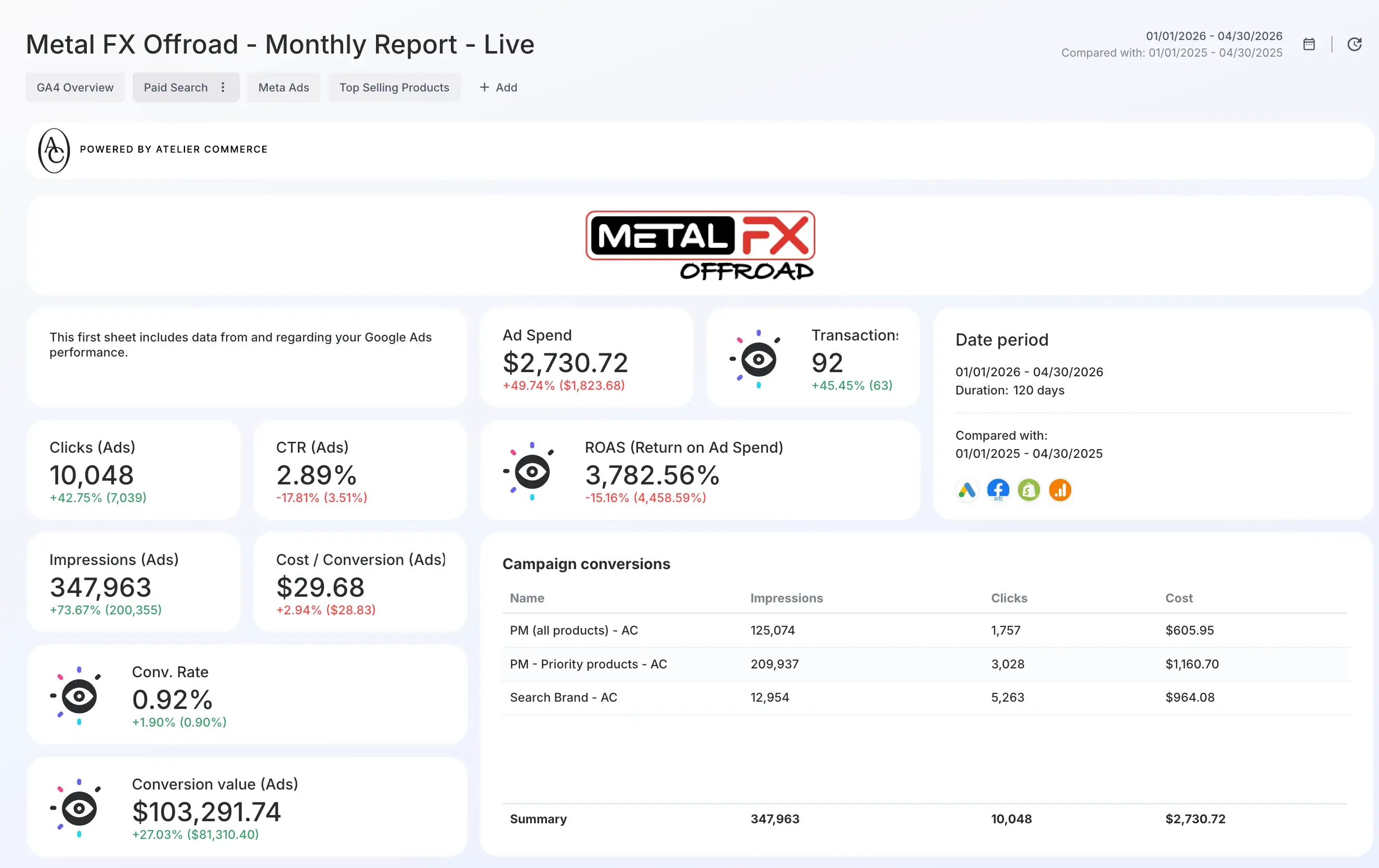The image size is (1379, 868).
Task: Click the Campaign conversions title
Action: 586,564
